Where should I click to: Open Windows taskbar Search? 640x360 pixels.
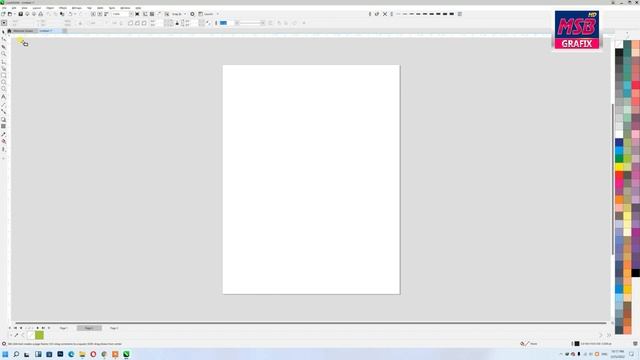click(x=16, y=354)
